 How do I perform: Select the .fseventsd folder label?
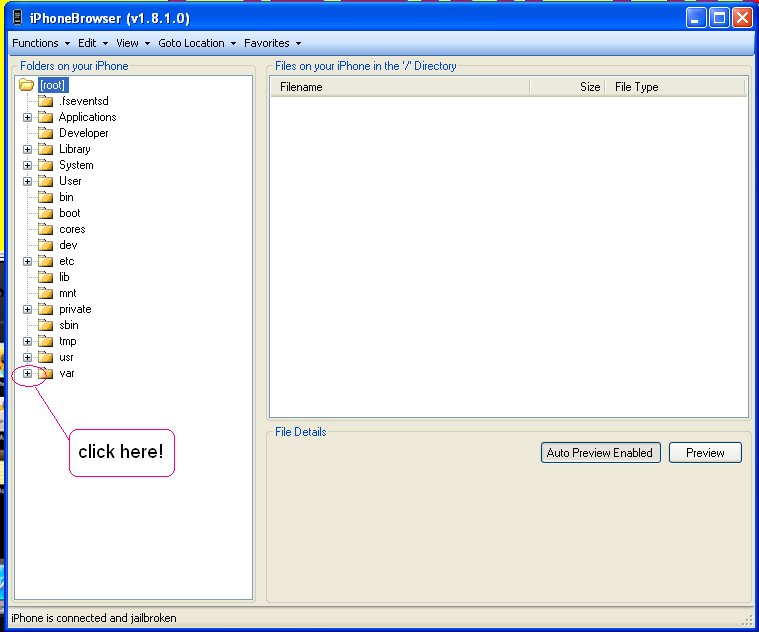tap(84, 101)
